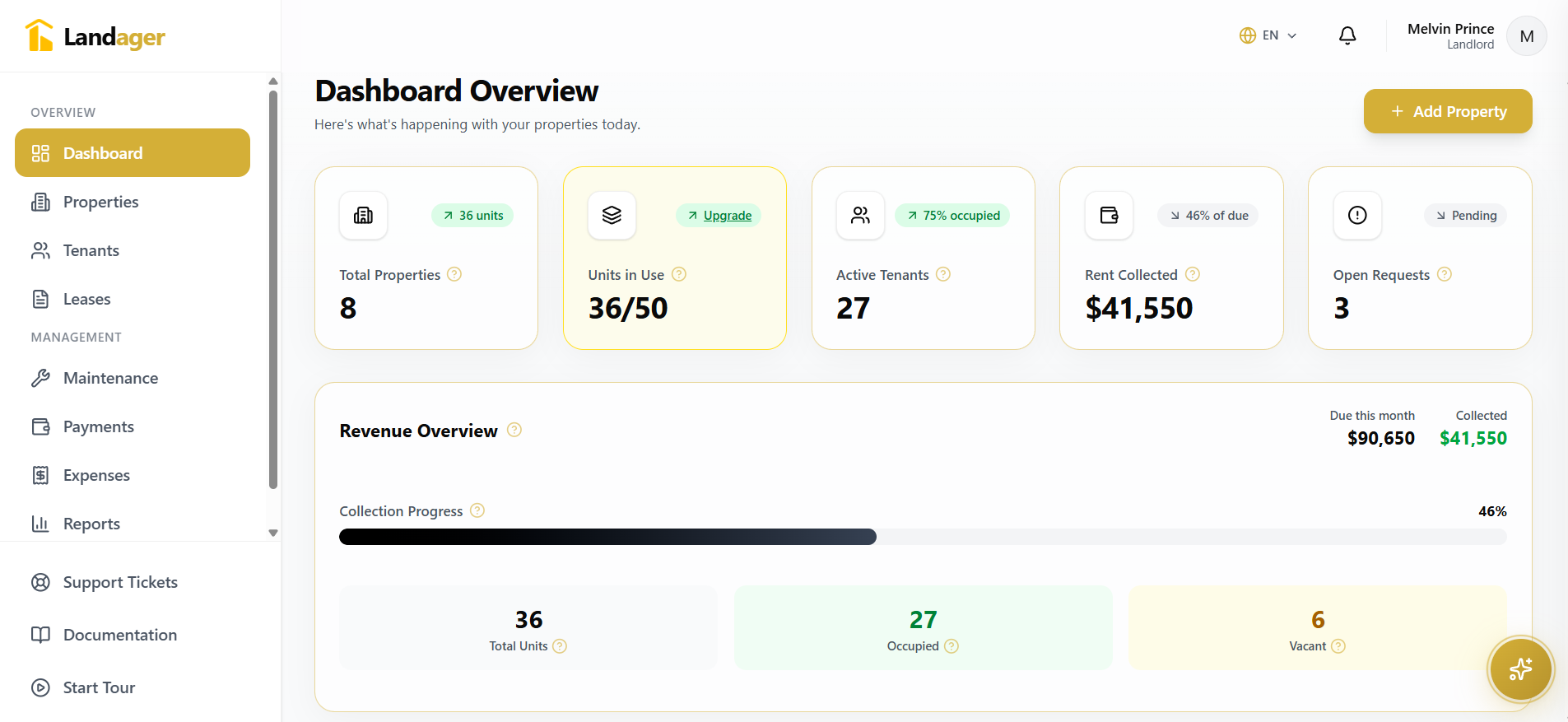Image resolution: width=1568 pixels, height=722 pixels.
Task: Click the help icon next to Rent Collected
Action: pos(1192,274)
